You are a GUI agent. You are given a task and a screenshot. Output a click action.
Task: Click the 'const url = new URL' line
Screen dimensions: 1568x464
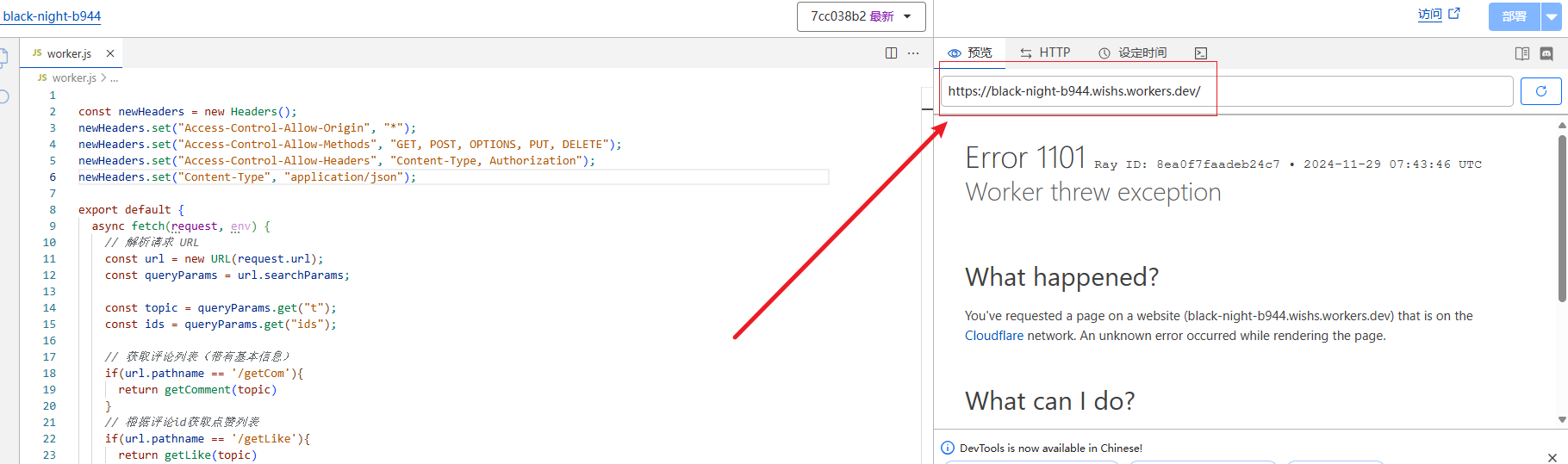pyautogui.click(x=215, y=259)
